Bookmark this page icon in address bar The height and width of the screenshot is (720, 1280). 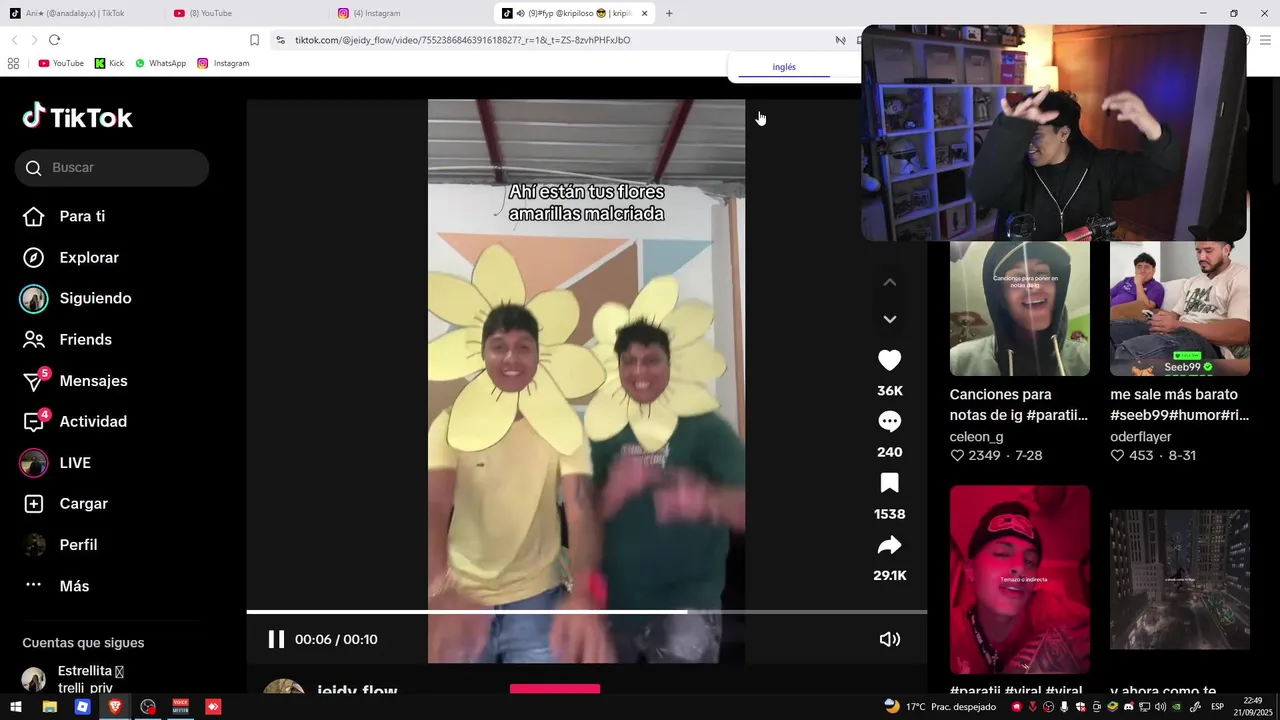click(x=254, y=40)
